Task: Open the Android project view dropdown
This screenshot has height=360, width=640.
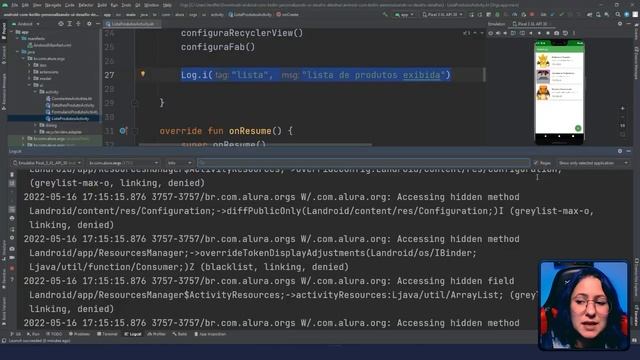Action: [26, 24]
